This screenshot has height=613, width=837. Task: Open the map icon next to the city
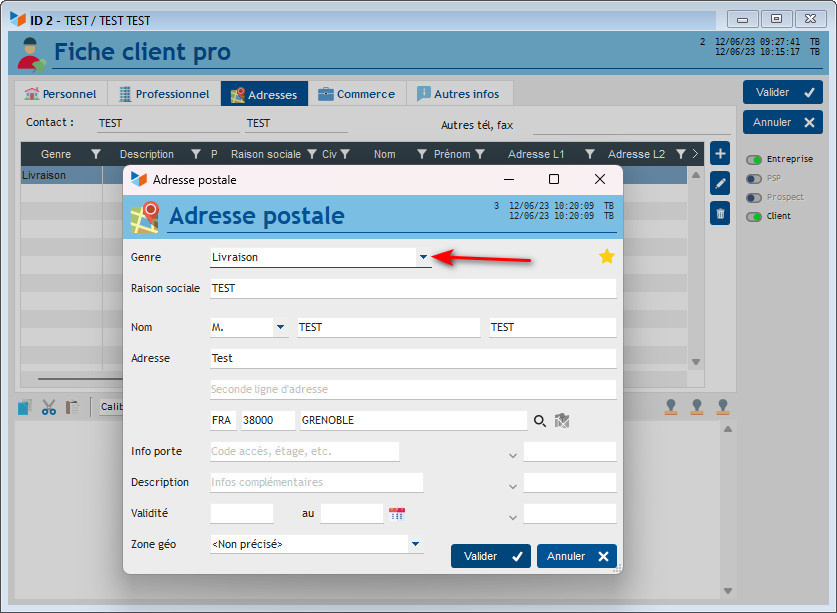click(x=562, y=421)
